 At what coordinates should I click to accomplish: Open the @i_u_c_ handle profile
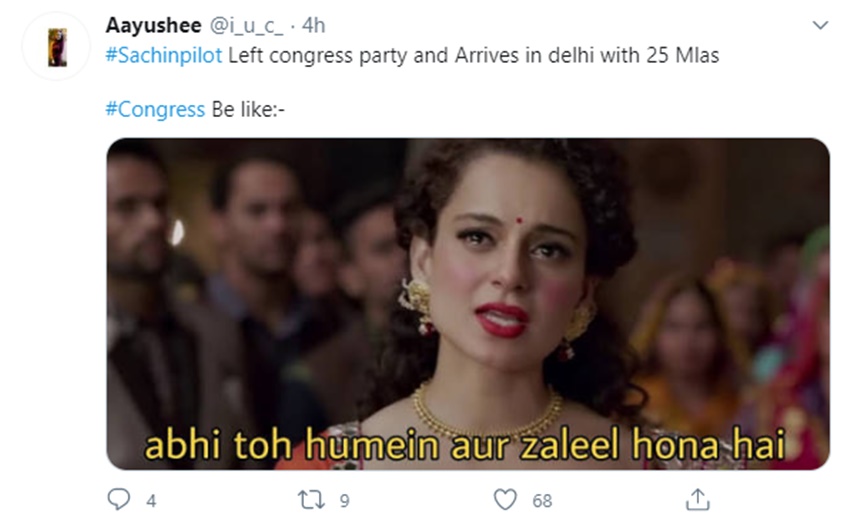(246, 25)
